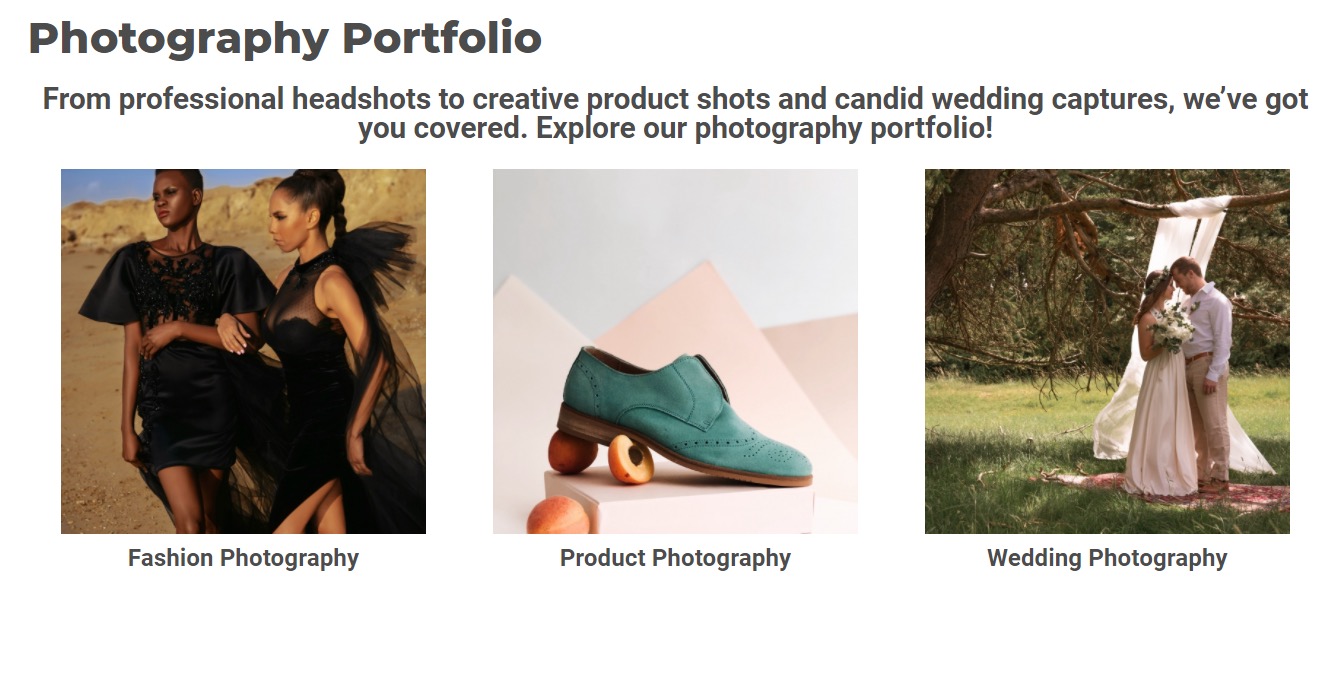Click the word "Portfolio" in the heading

[x=442, y=38]
